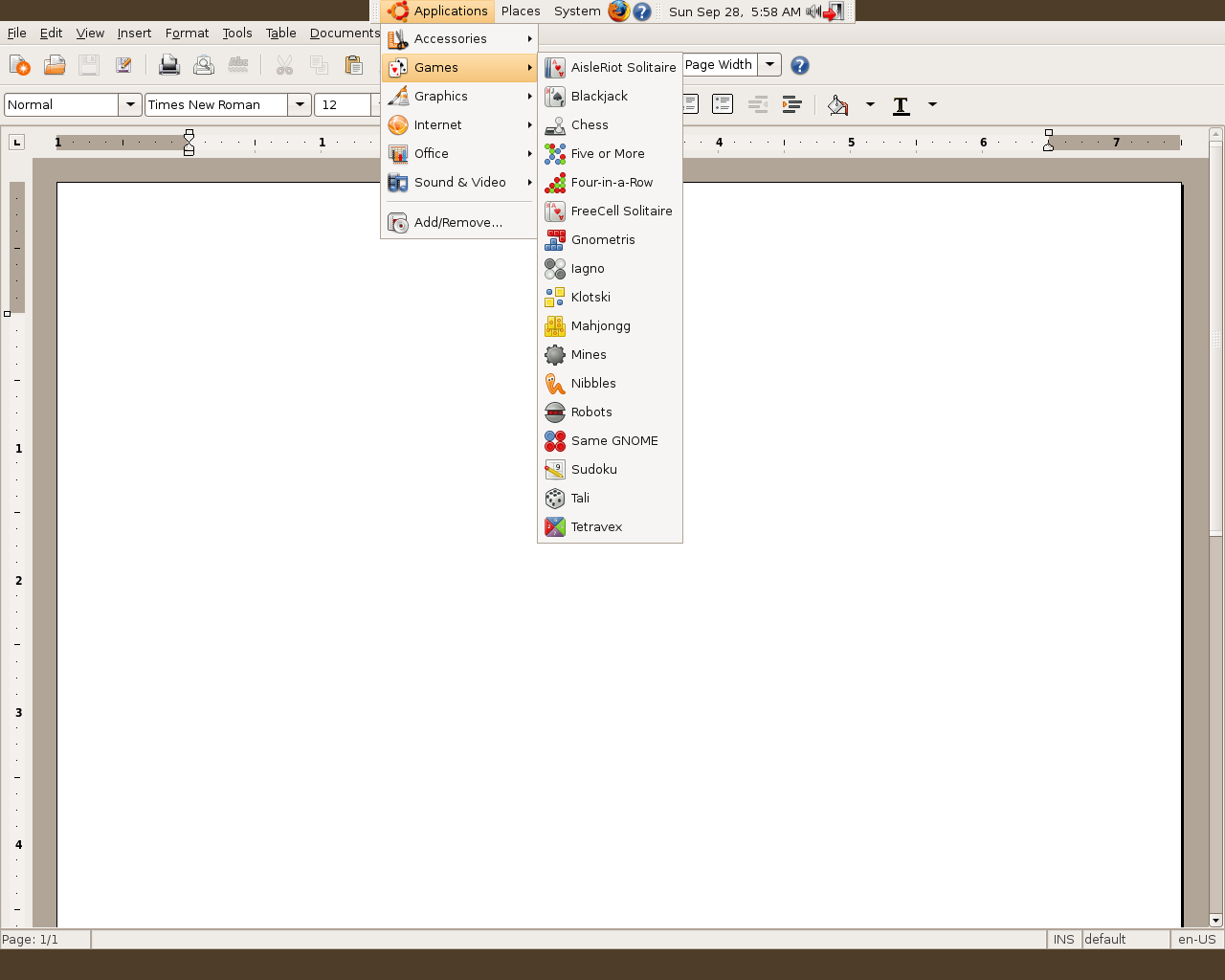Viewport: 1225px width, 980px height.
Task: Click the Paste clipboard icon
Action: click(353, 65)
